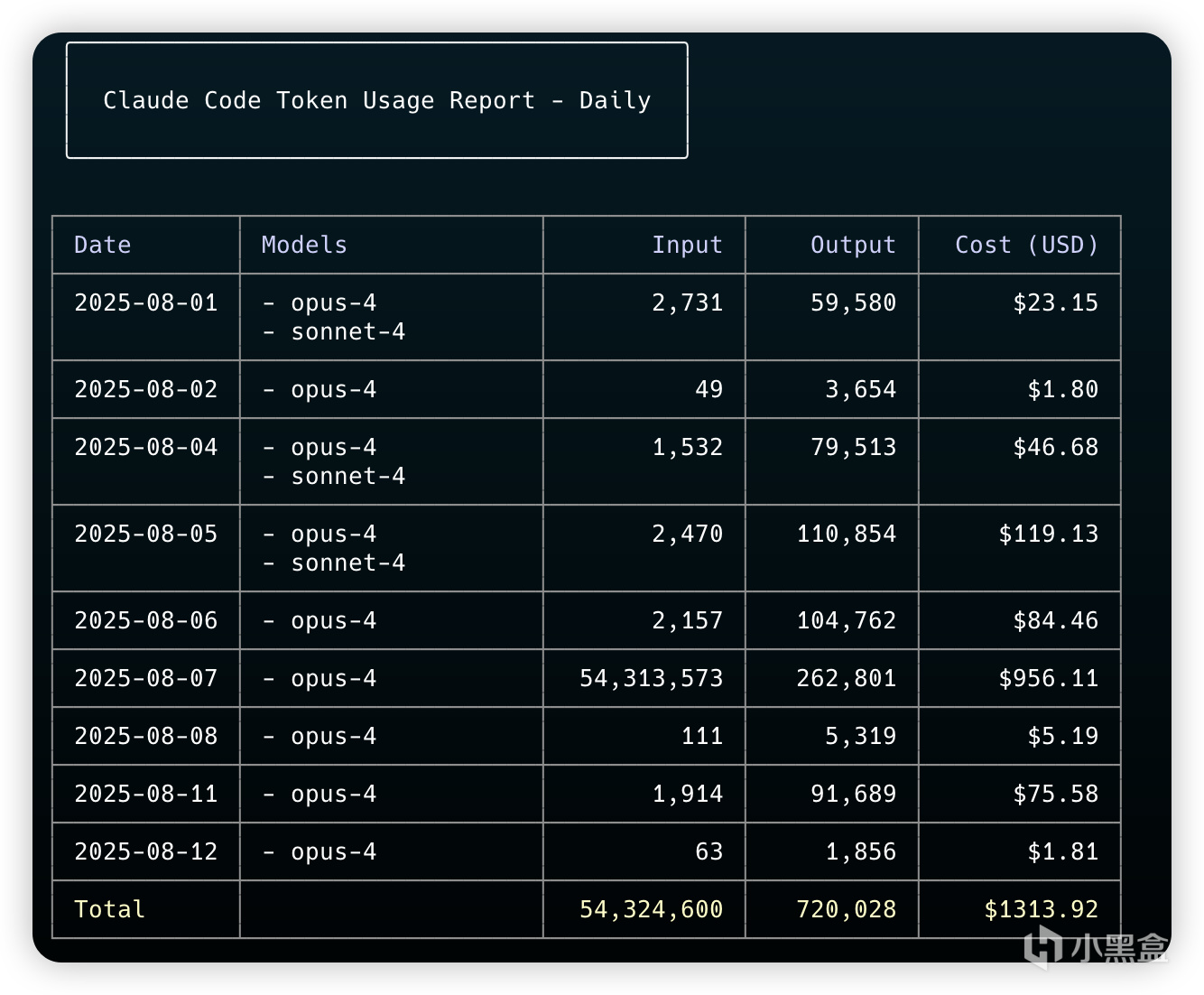Select 'opus-4' in the 2025-08-01 row

tap(334, 303)
